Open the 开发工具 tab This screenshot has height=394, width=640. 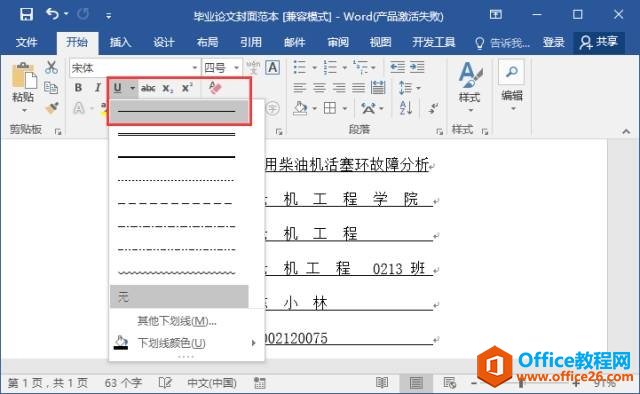point(433,42)
